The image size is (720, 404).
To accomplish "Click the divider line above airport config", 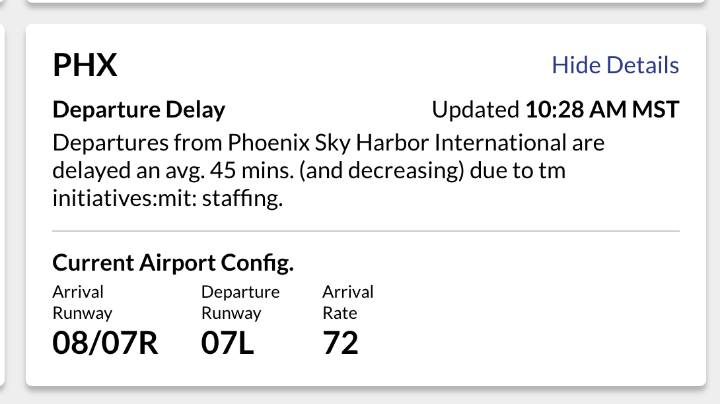I will pos(366,231).
